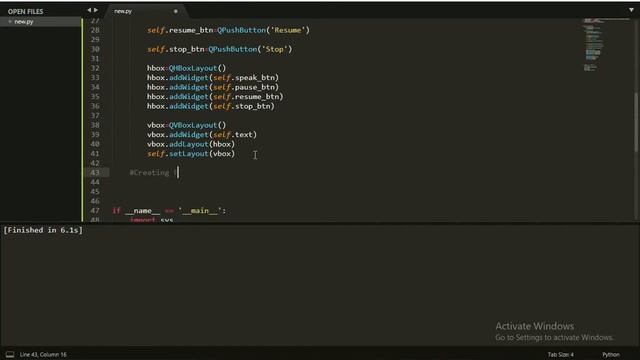Click the minimap code preview
Viewport: 640px width, 360px height.
point(594,45)
